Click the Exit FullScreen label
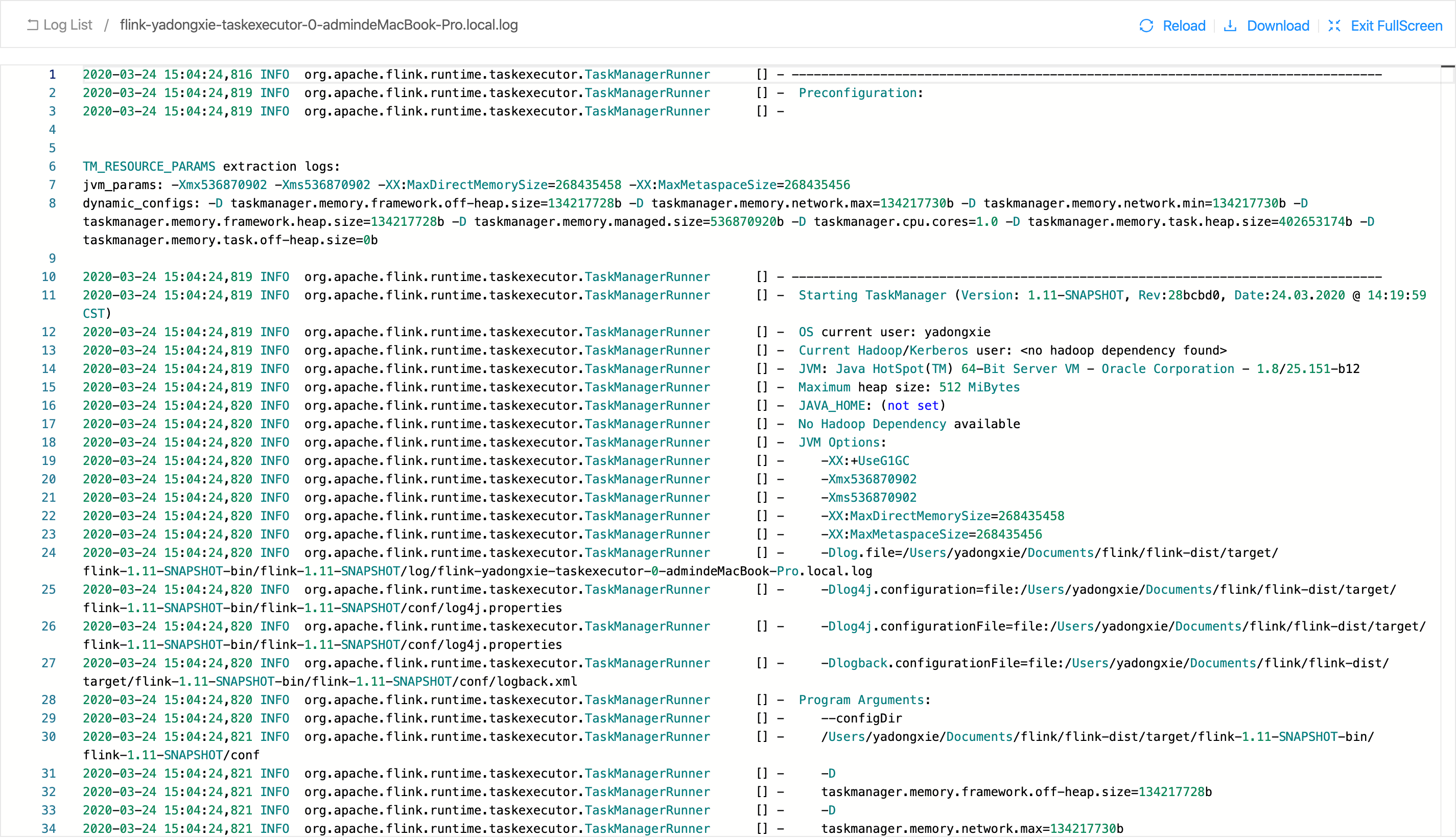Screen dimensions: 1456x839 (x=1396, y=26)
